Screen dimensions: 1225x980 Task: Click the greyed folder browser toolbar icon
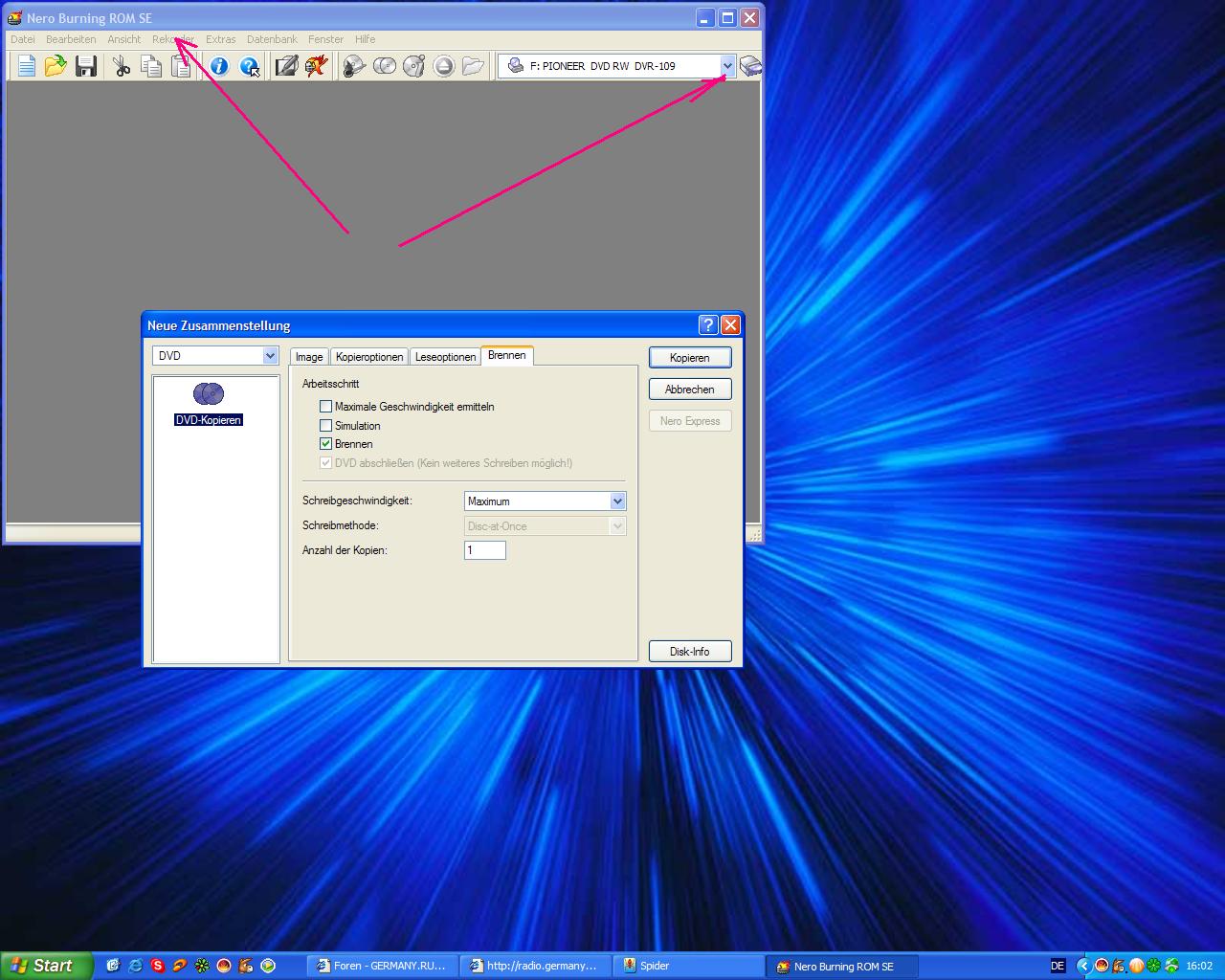point(473,66)
